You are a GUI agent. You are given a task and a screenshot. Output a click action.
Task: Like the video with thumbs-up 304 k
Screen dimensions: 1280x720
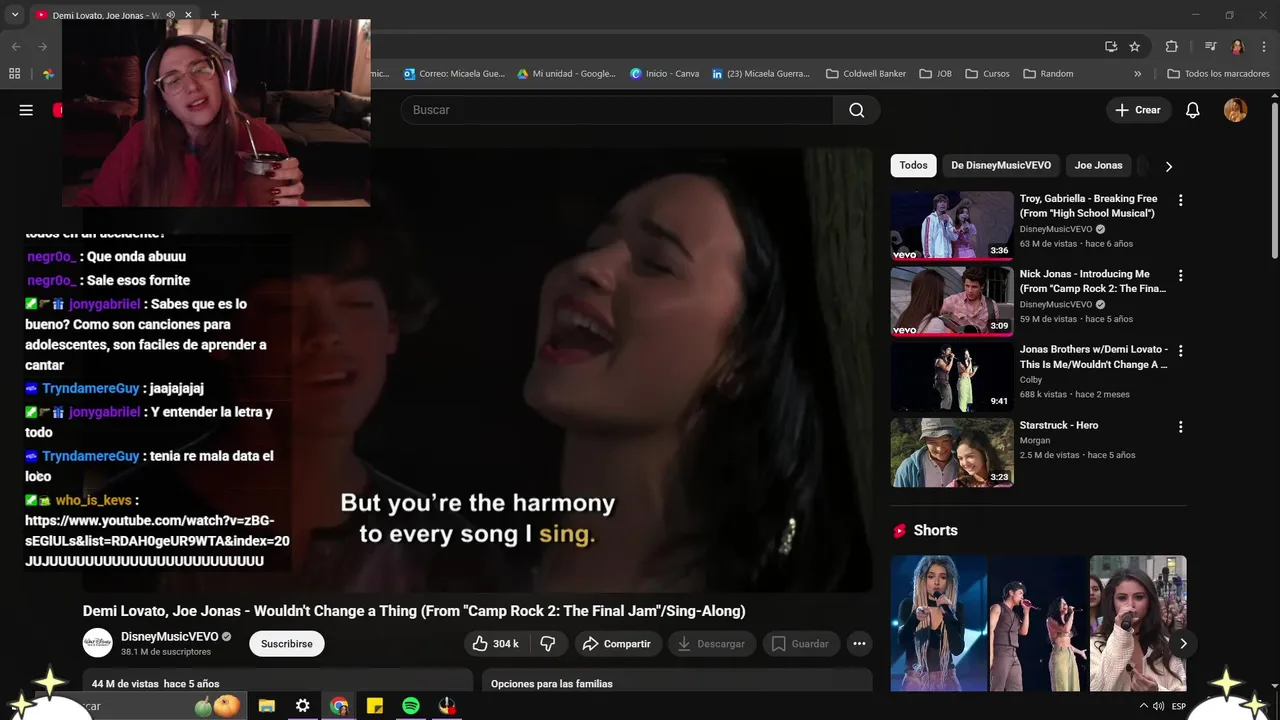pyautogui.click(x=496, y=644)
